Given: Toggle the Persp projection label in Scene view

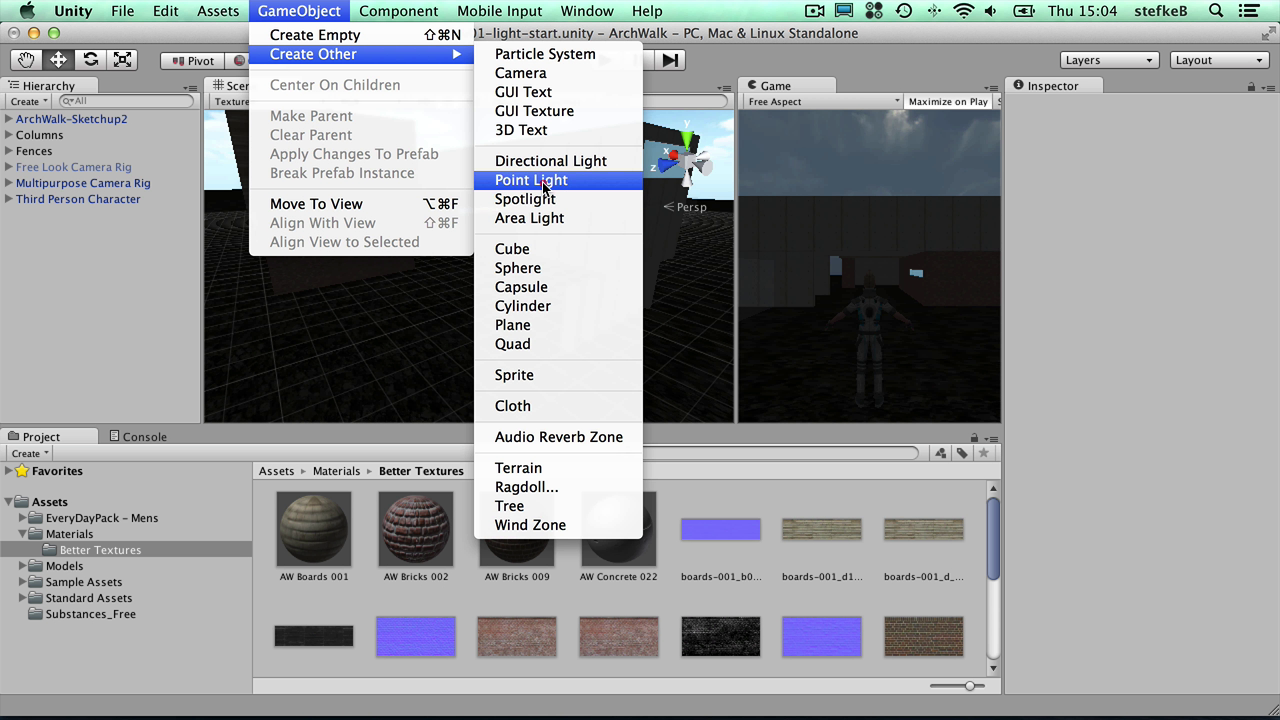Looking at the screenshot, I should point(685,207).
